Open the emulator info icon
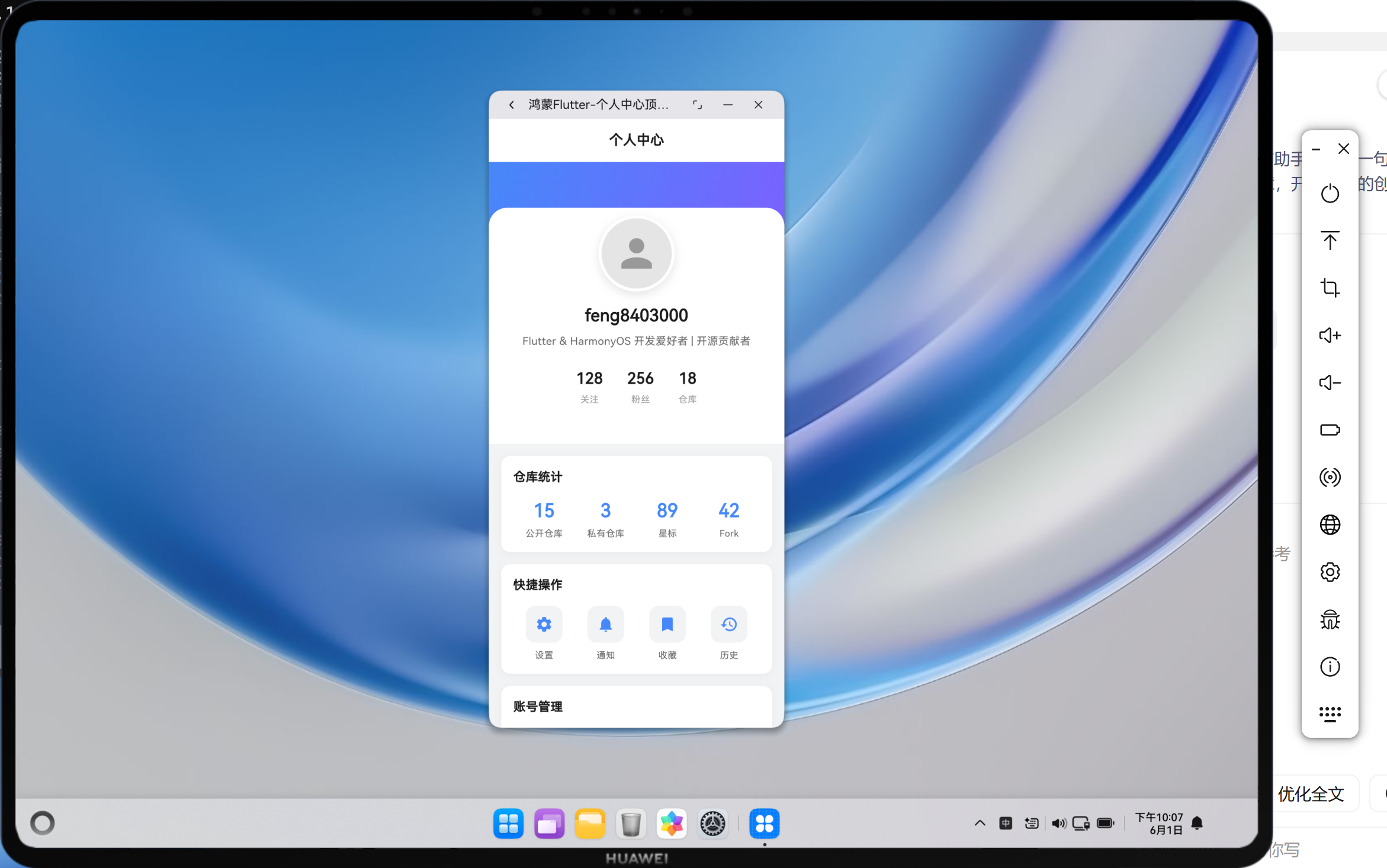 [1330, 667]
